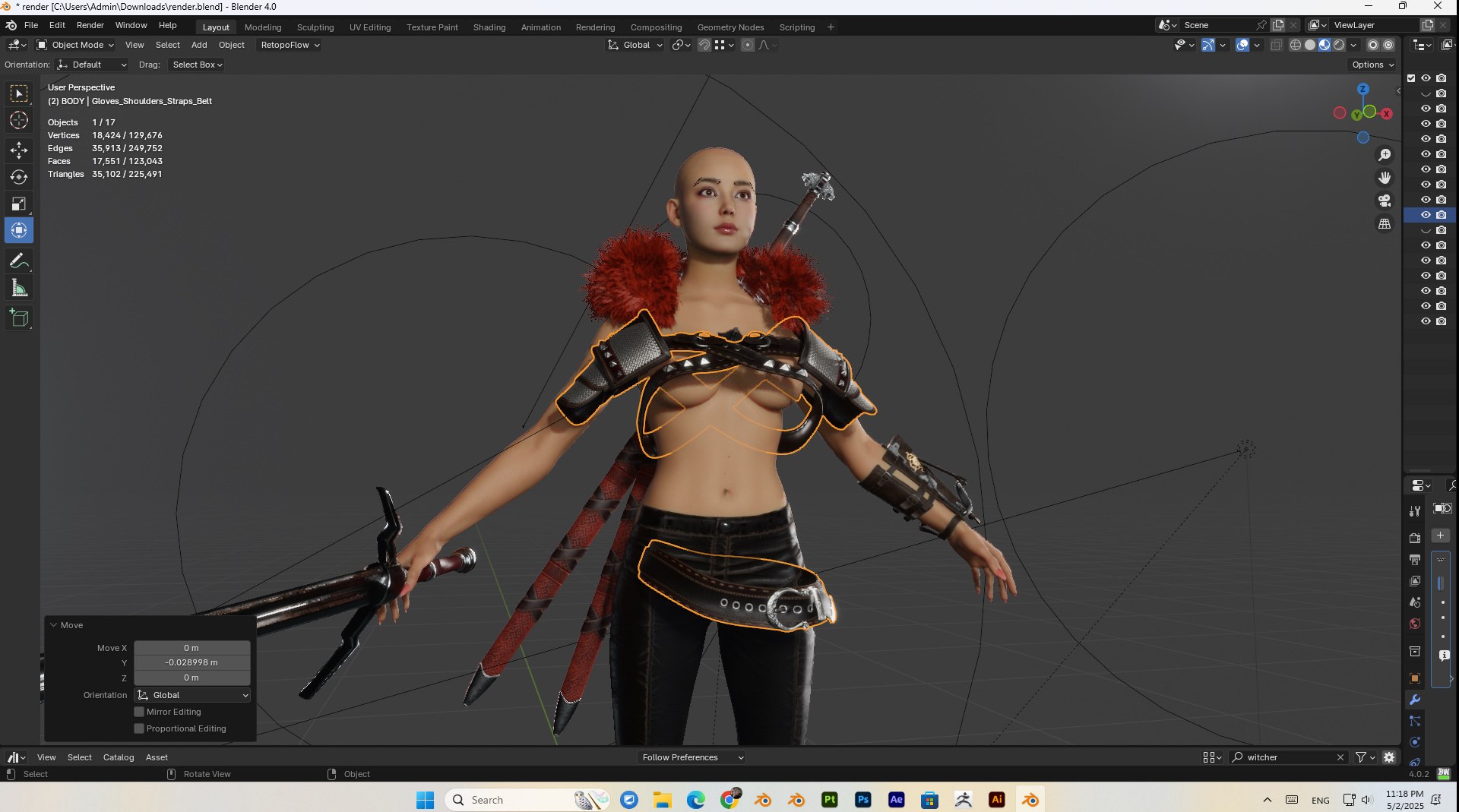
Task: Click the Asset menu in asset browser
Action: [x=157, y=757]
